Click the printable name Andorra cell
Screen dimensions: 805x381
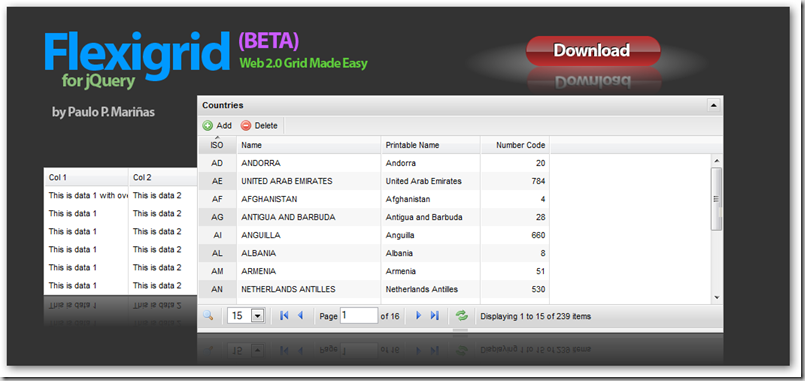[430, 163]
